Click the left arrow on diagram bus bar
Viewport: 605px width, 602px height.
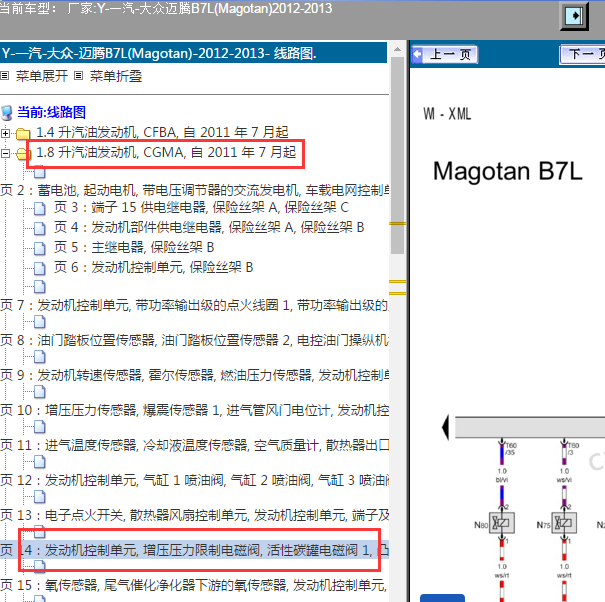point(445,427)
